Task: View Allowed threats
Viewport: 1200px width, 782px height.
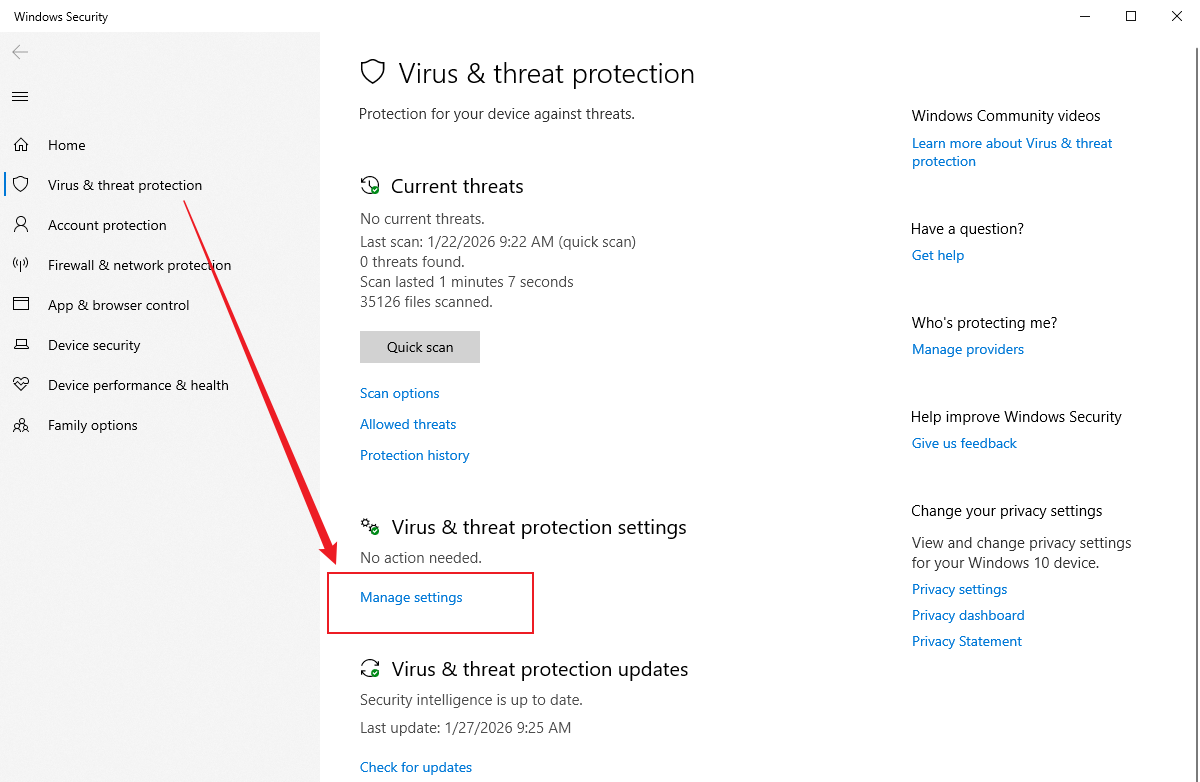Action: point(407,424)
